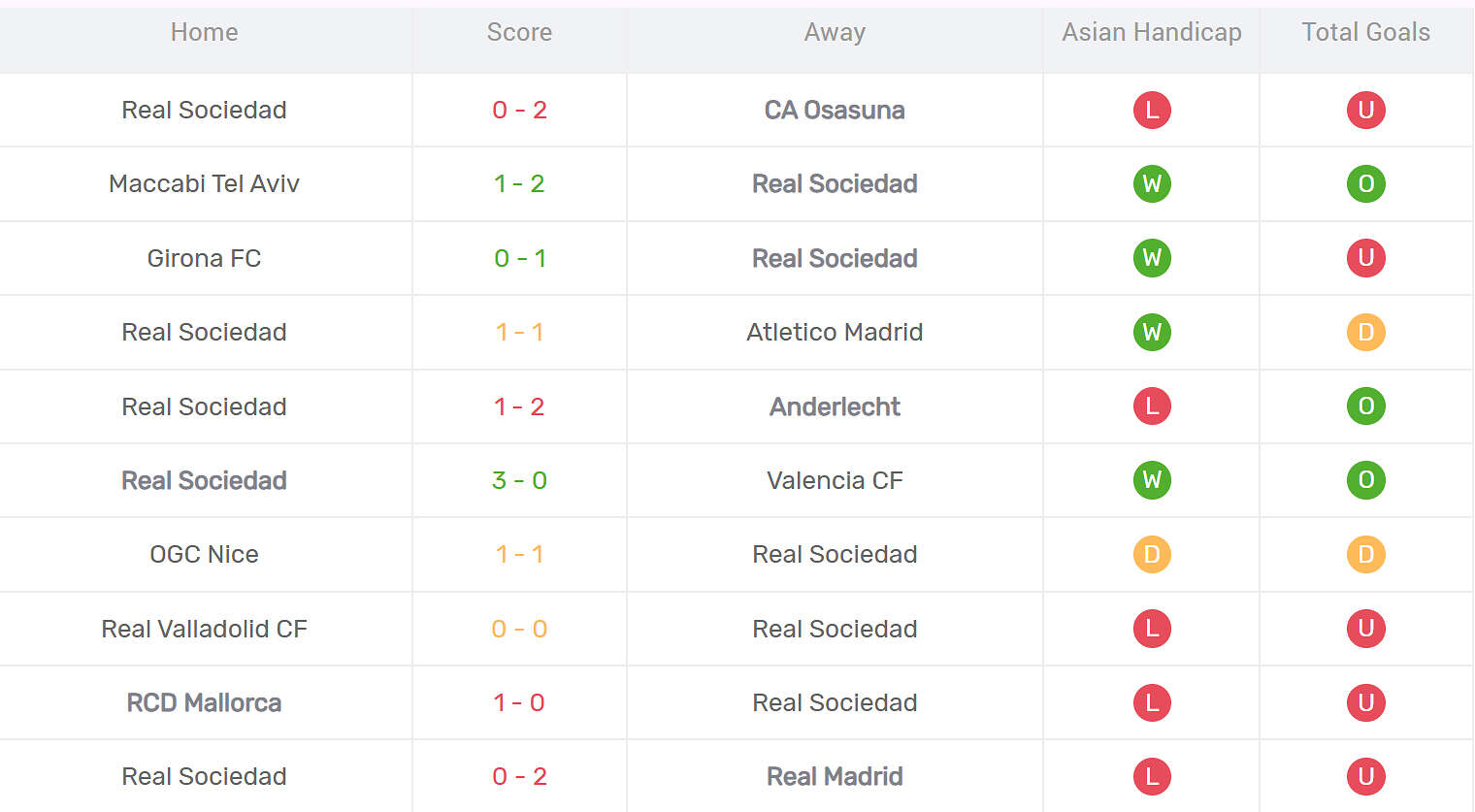Image resolution: width=1475 pixels, height=812 pixels.
Task: Click the red L badge in Real Valladolid row
Action: 1152,629
